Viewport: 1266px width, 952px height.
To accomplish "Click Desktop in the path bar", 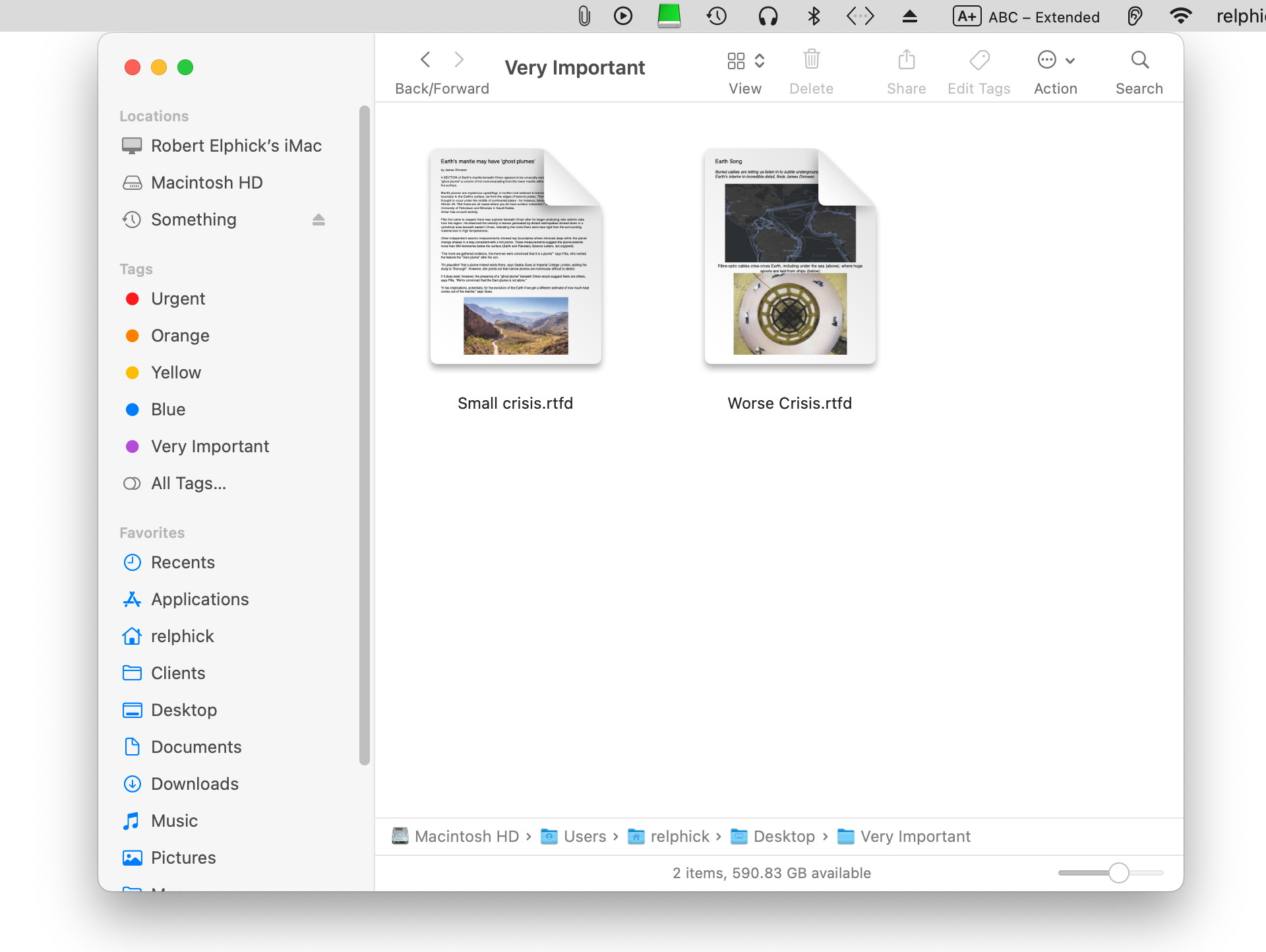I will (x=783, y=837).
